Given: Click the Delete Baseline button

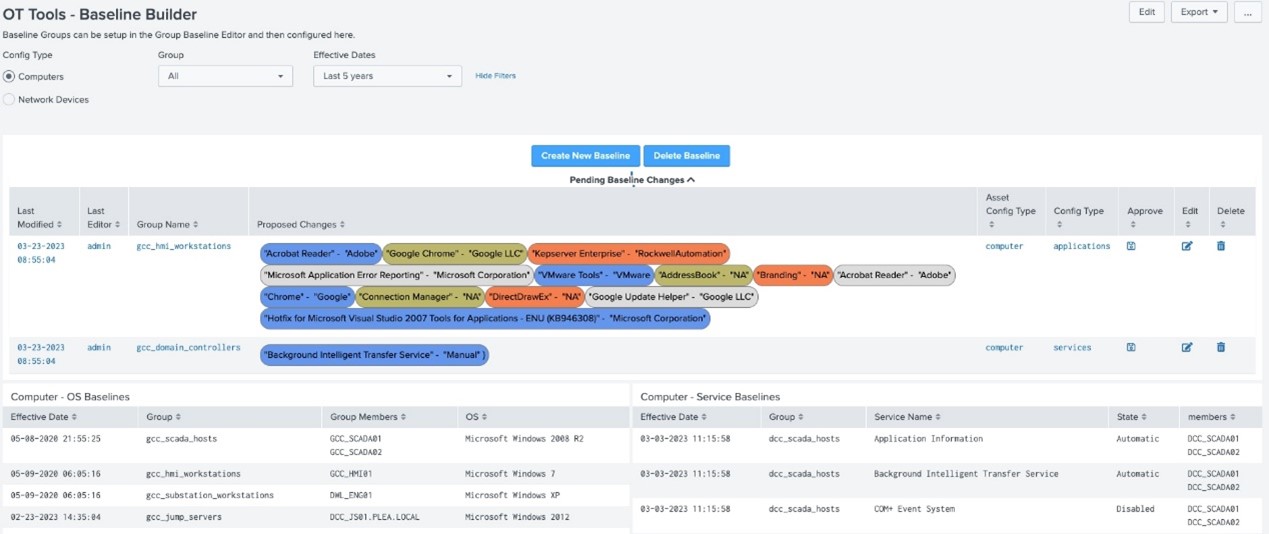Looking at the screenshot, I should tap(686, 156).
